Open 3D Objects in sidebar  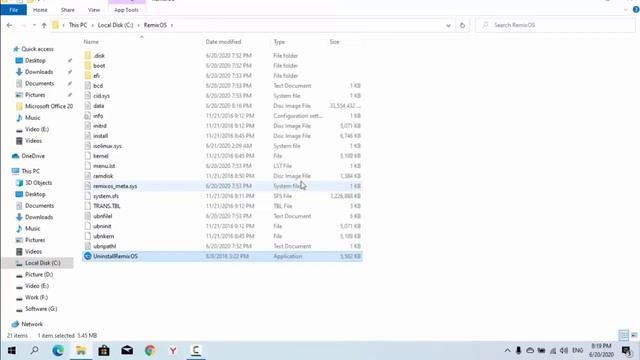click(x=38, y=183)
